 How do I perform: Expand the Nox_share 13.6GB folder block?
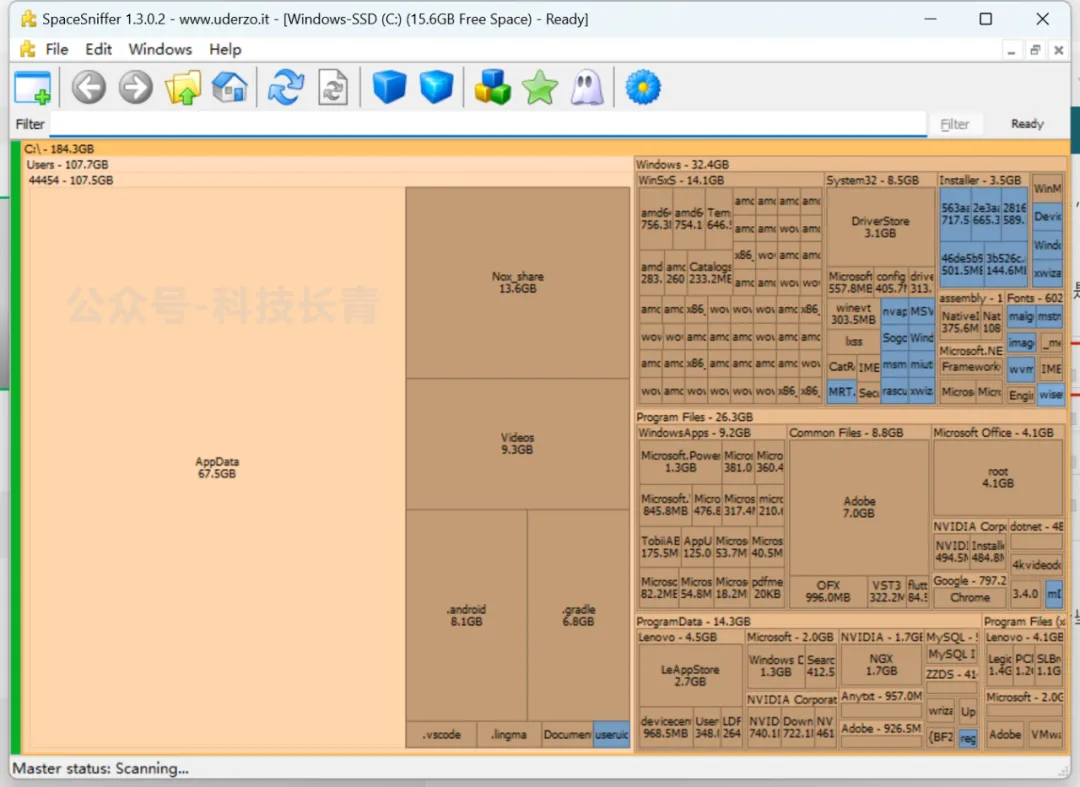pos(517,282)
